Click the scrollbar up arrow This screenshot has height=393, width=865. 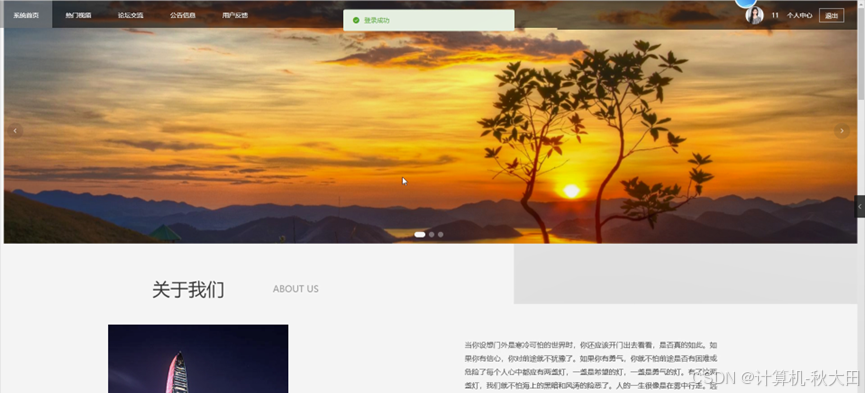click(x=861, y=3)
